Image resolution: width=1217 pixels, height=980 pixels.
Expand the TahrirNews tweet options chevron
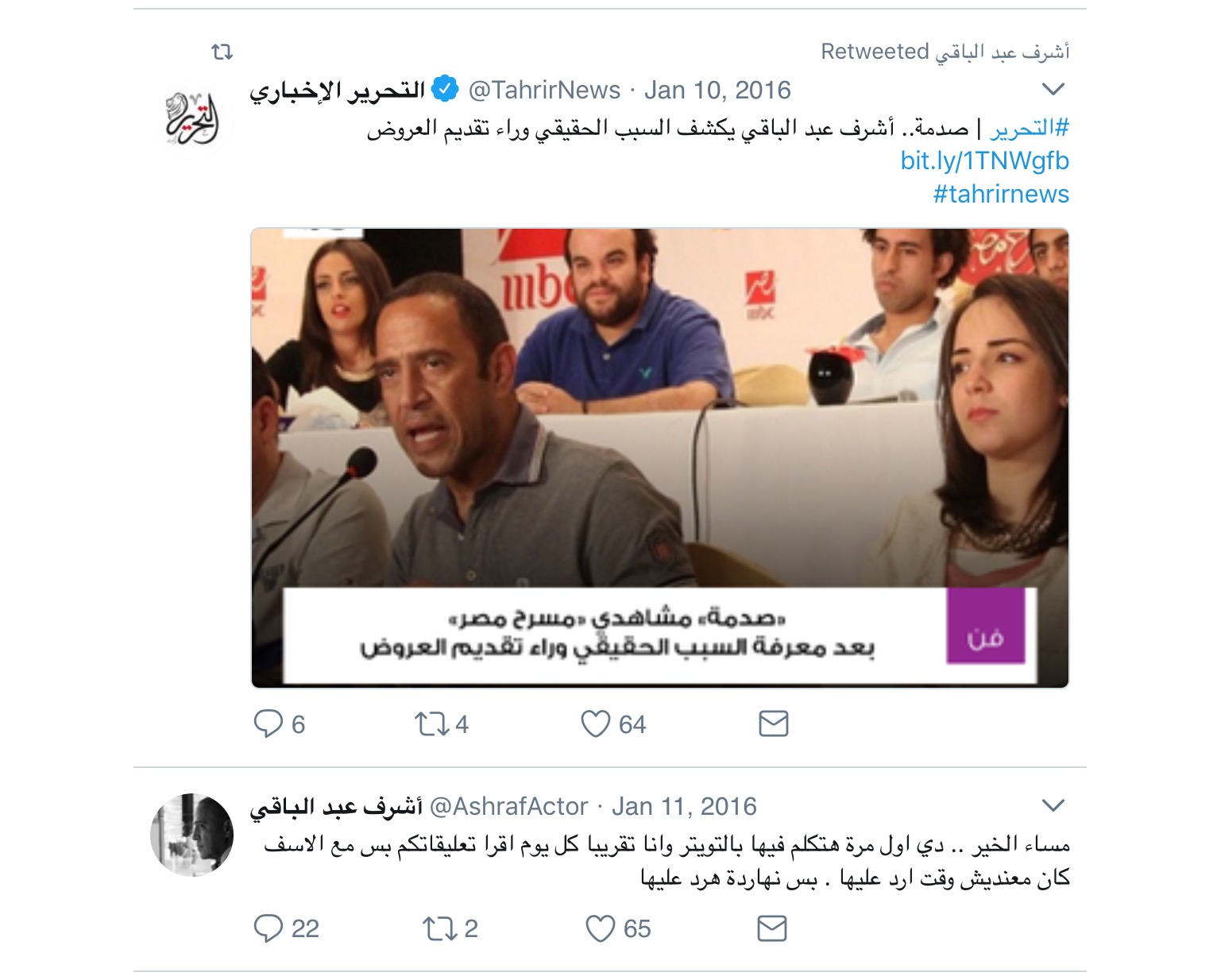coord(1053,89)
